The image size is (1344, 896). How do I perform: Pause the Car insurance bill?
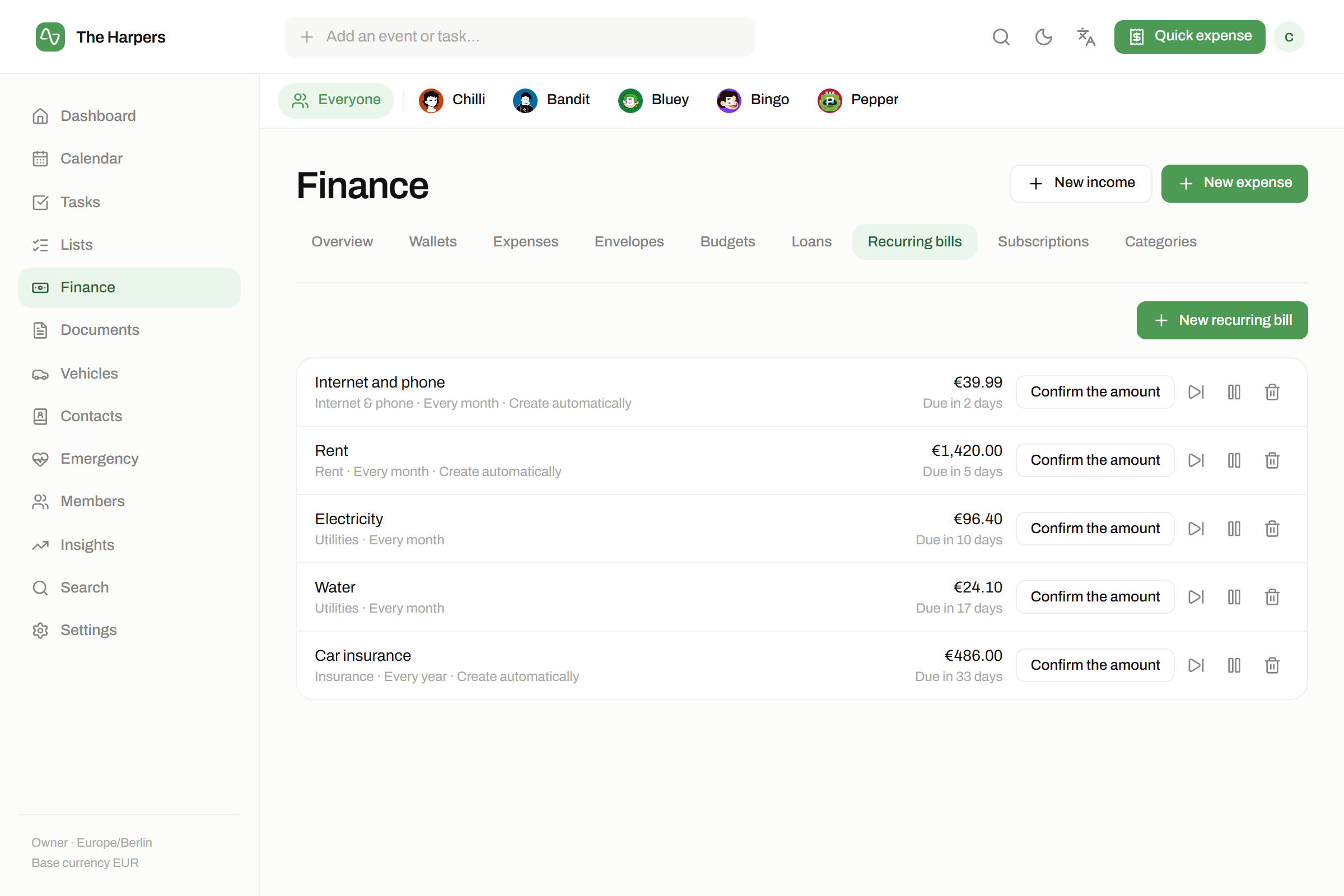point(1234,665)
